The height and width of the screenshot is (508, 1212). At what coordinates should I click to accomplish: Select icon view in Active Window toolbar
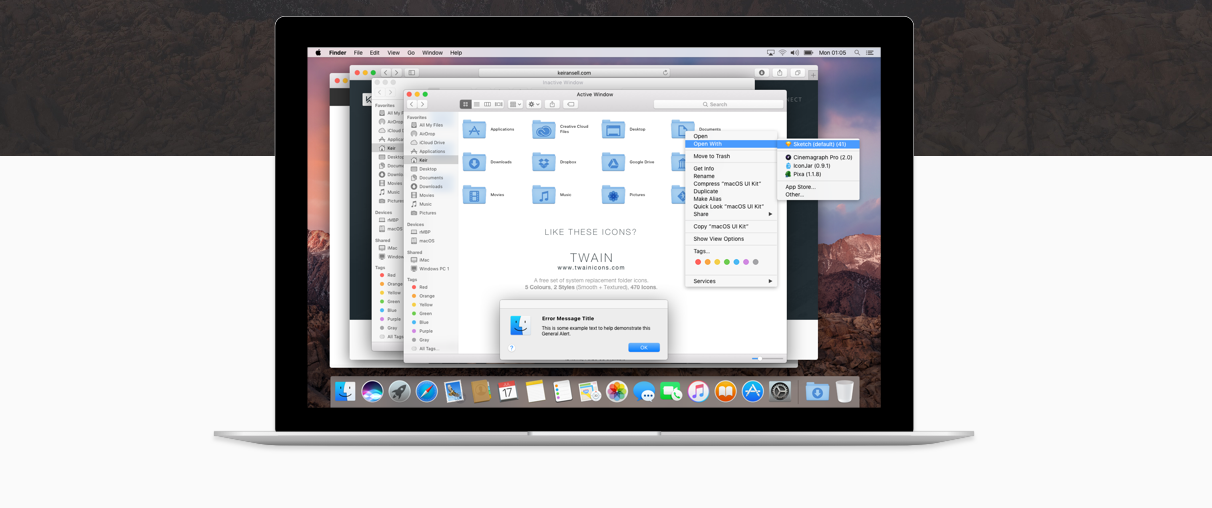coord(465,104)
